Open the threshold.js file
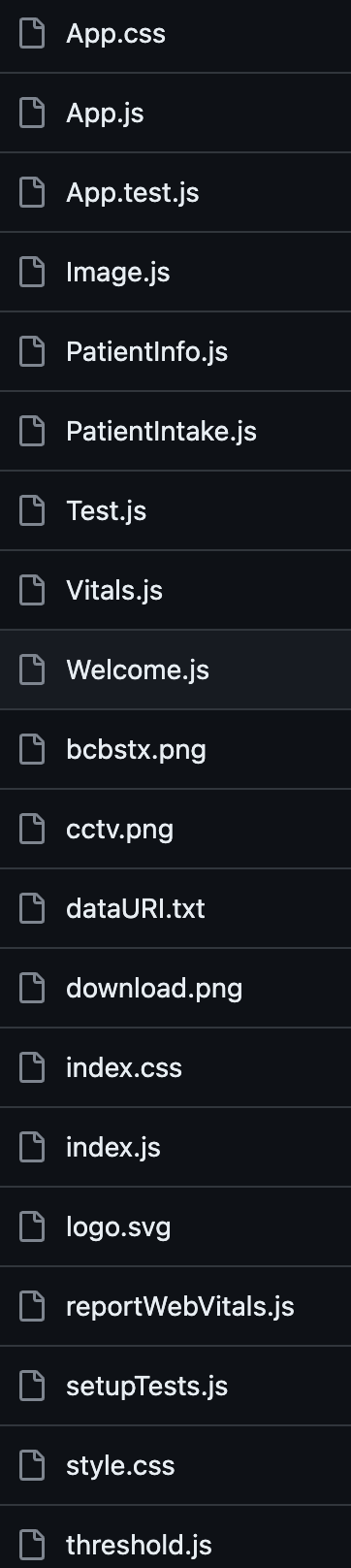The width and height of the screenshot is (351, 1568). tap(138, 1546)
